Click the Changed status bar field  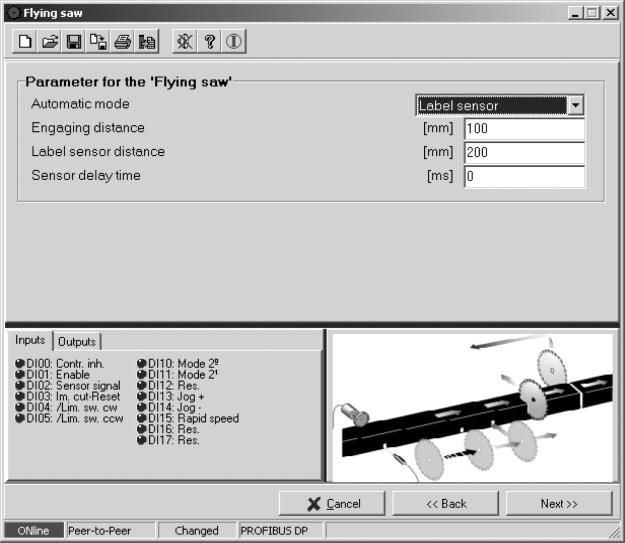tap(197, 531)
